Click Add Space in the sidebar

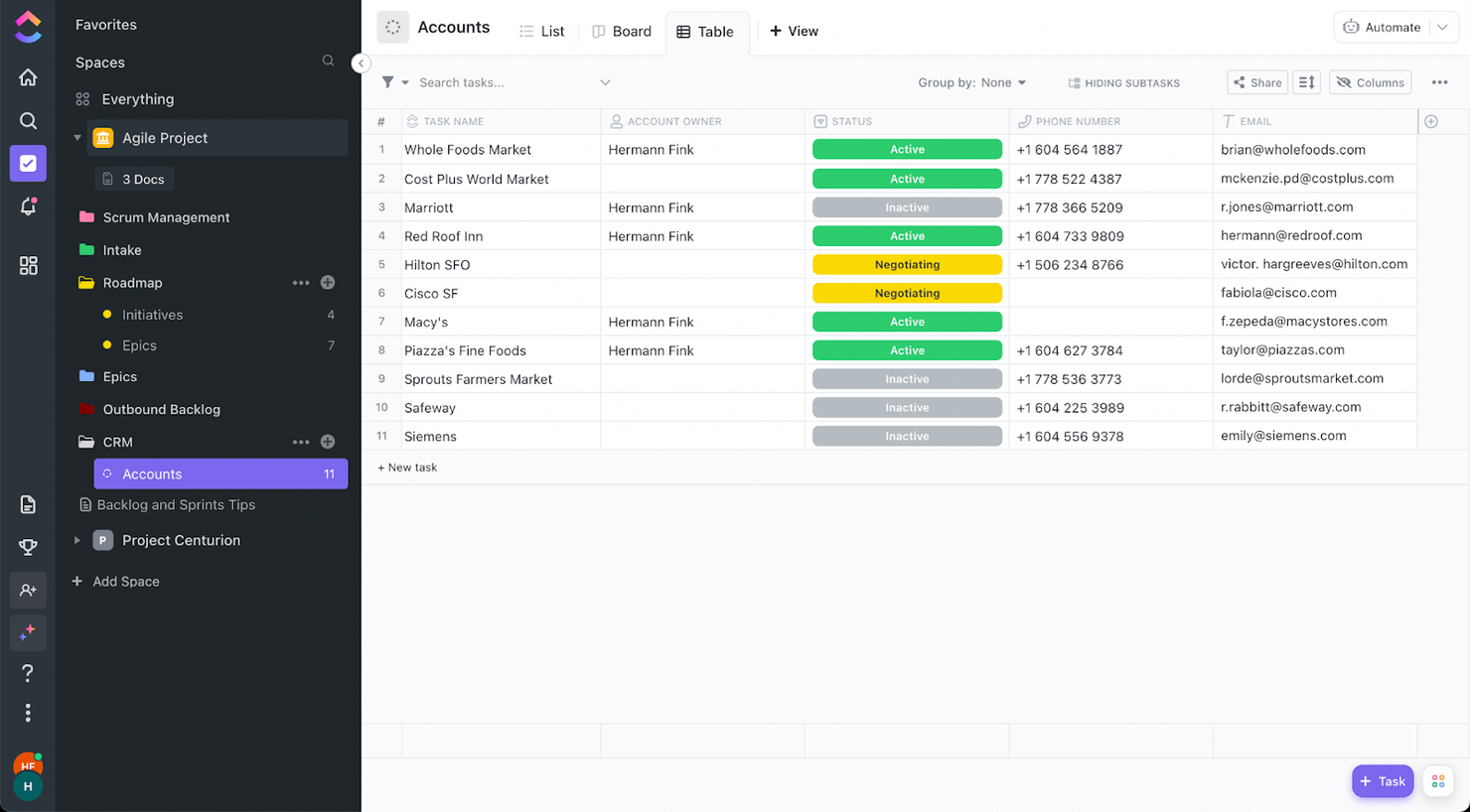click(x=115, y=582)
